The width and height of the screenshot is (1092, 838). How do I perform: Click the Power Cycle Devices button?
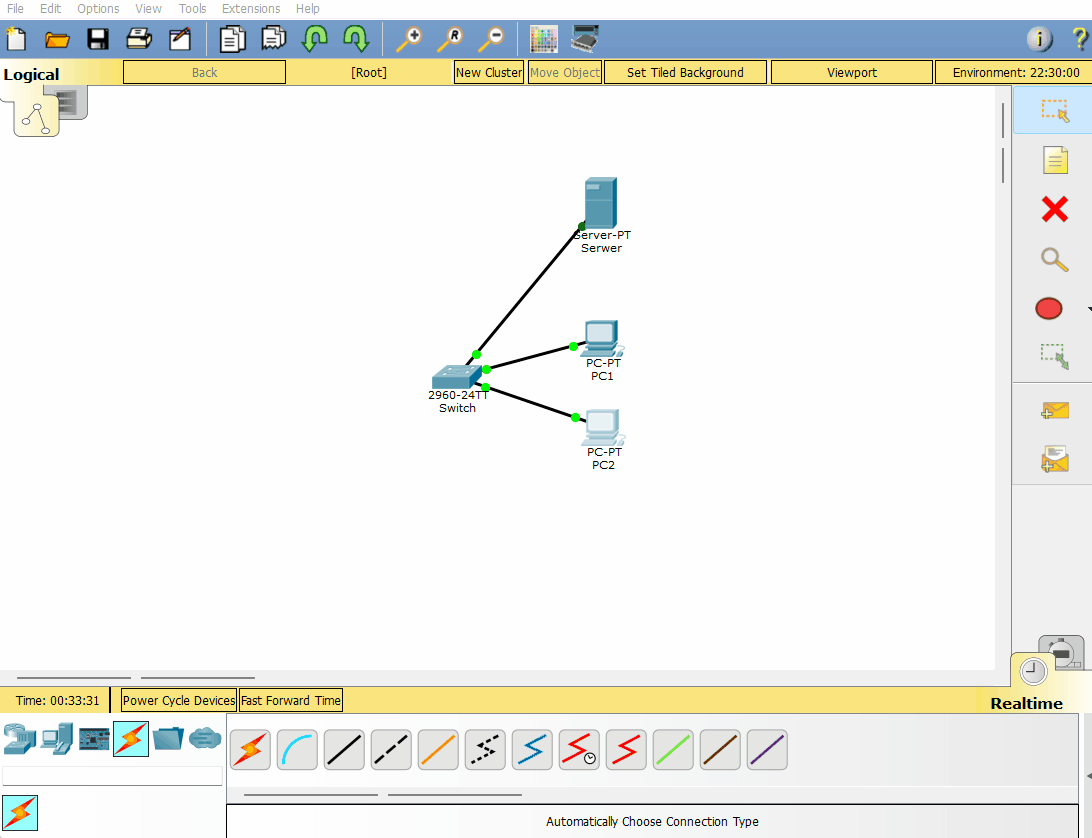(179, 701)
